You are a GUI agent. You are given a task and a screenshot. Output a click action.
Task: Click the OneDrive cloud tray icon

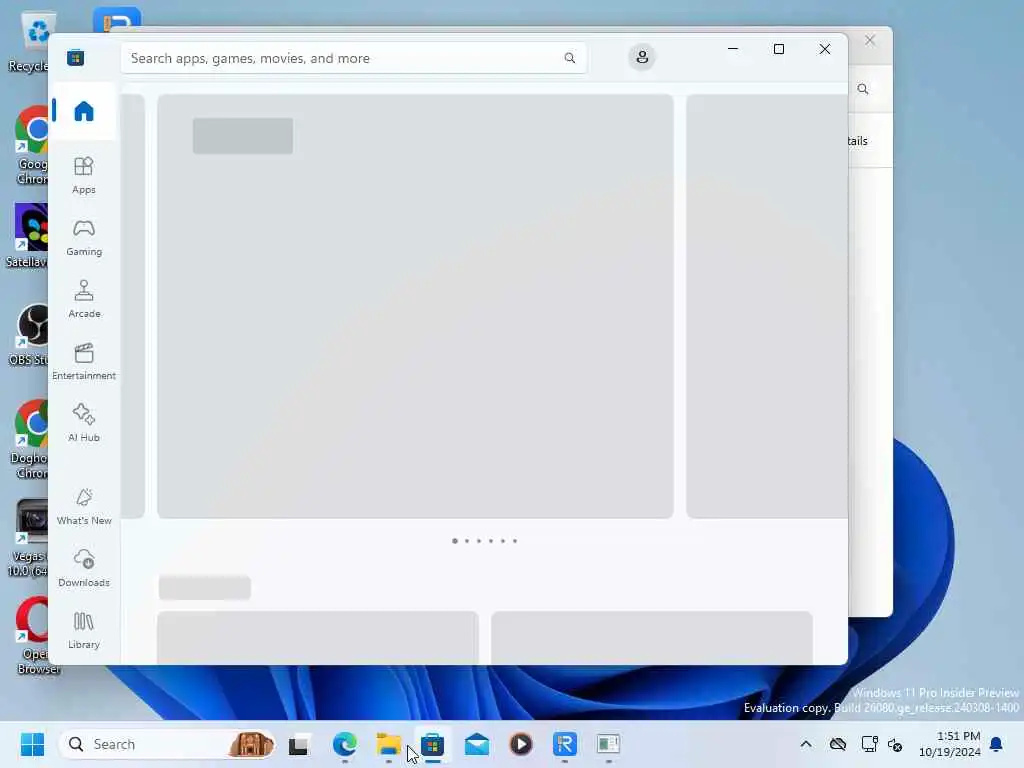[x=838, y=744]
